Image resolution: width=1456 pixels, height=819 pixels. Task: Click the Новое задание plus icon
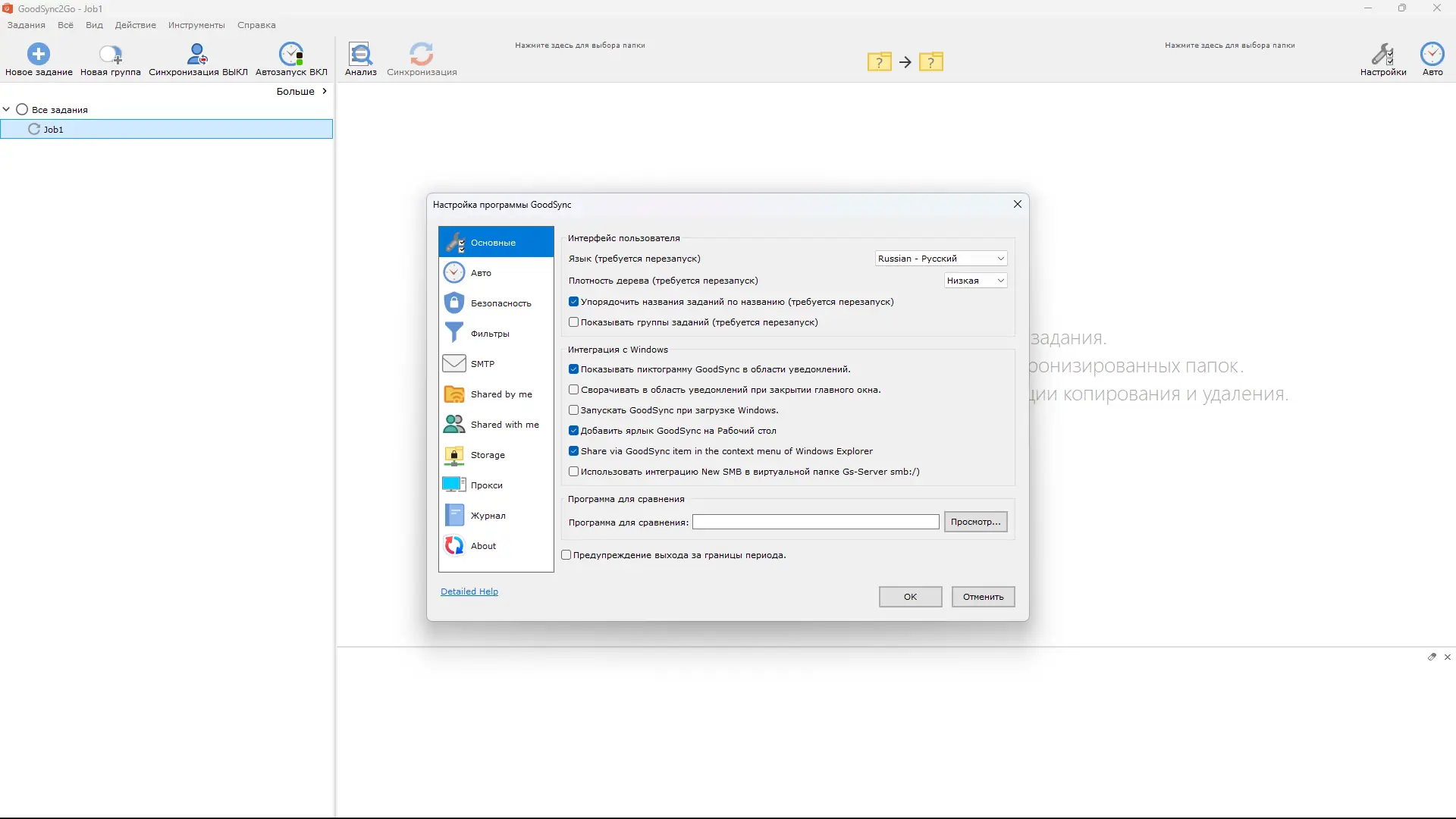[x=39, y=54]
